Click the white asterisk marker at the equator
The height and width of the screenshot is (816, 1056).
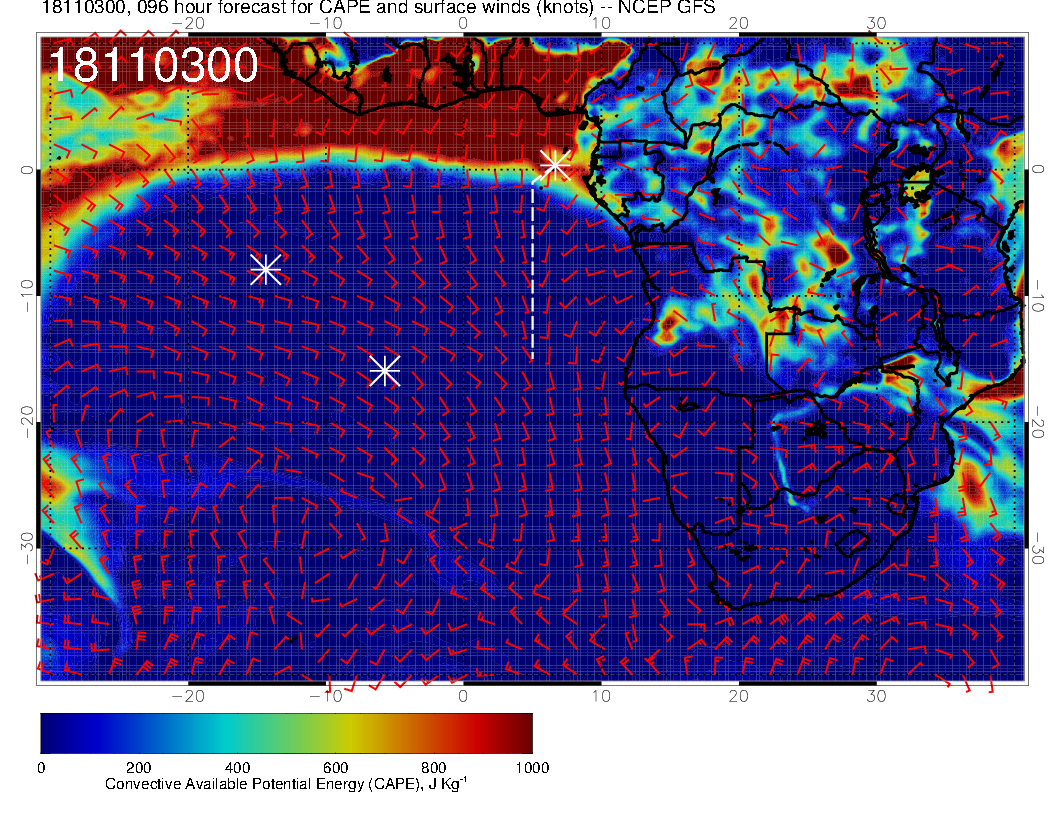click(556, 164)
